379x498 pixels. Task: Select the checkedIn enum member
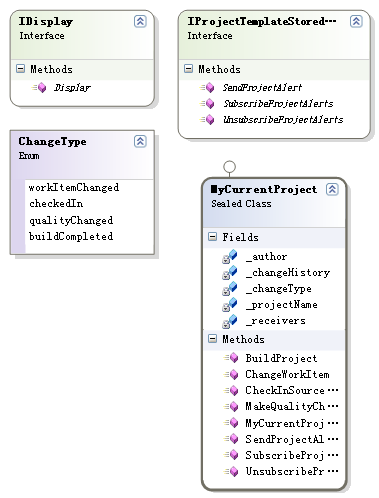(56, 203)
